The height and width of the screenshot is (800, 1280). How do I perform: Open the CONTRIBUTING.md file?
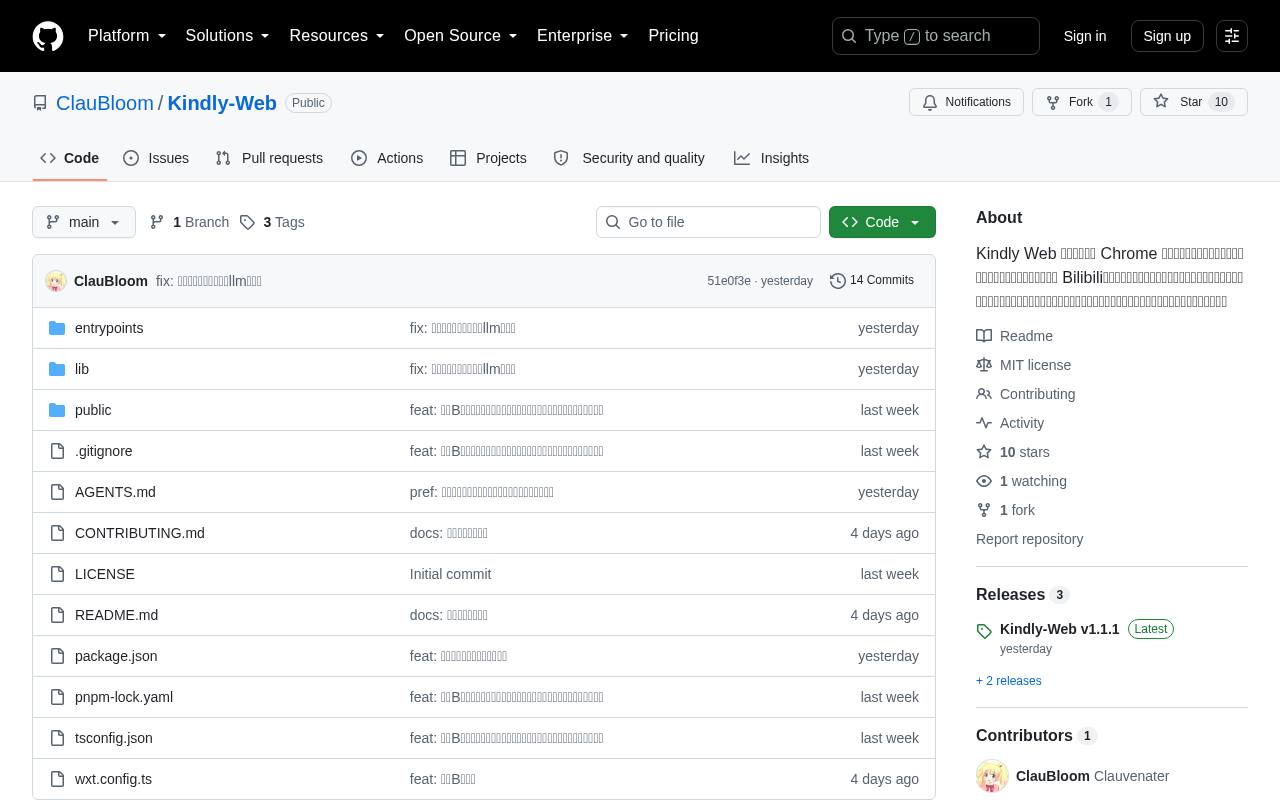140,533
